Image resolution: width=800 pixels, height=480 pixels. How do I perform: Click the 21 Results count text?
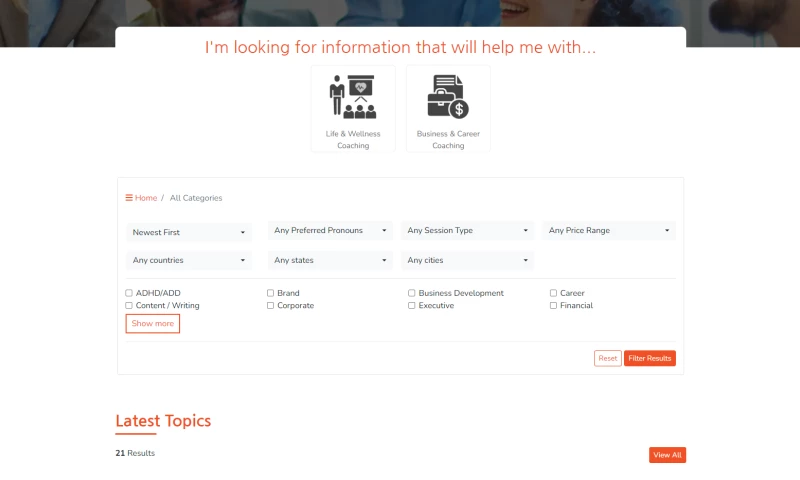pyautogui.click(x=135, y=453)
